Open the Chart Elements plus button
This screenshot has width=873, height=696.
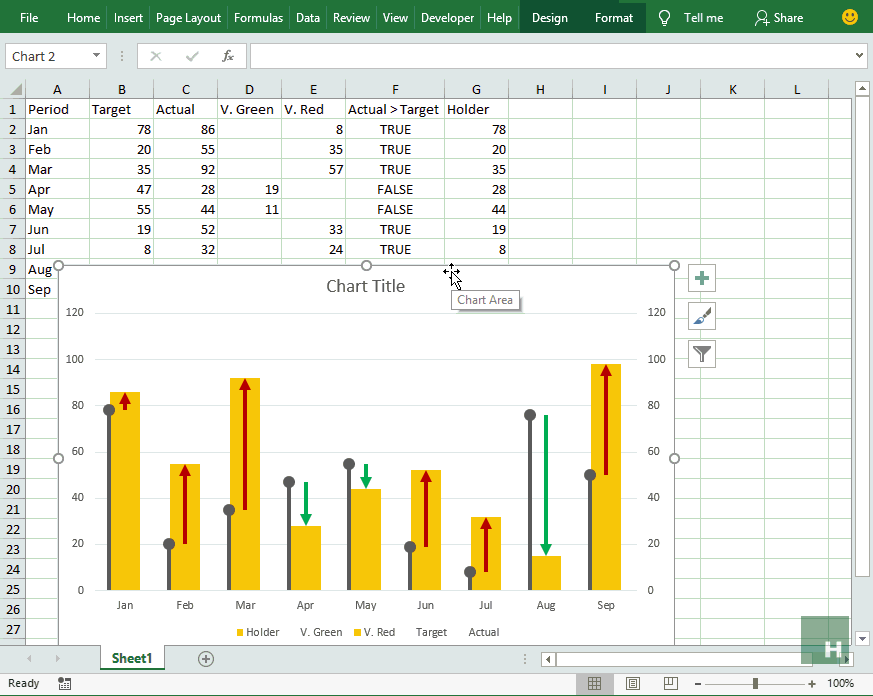702,278
